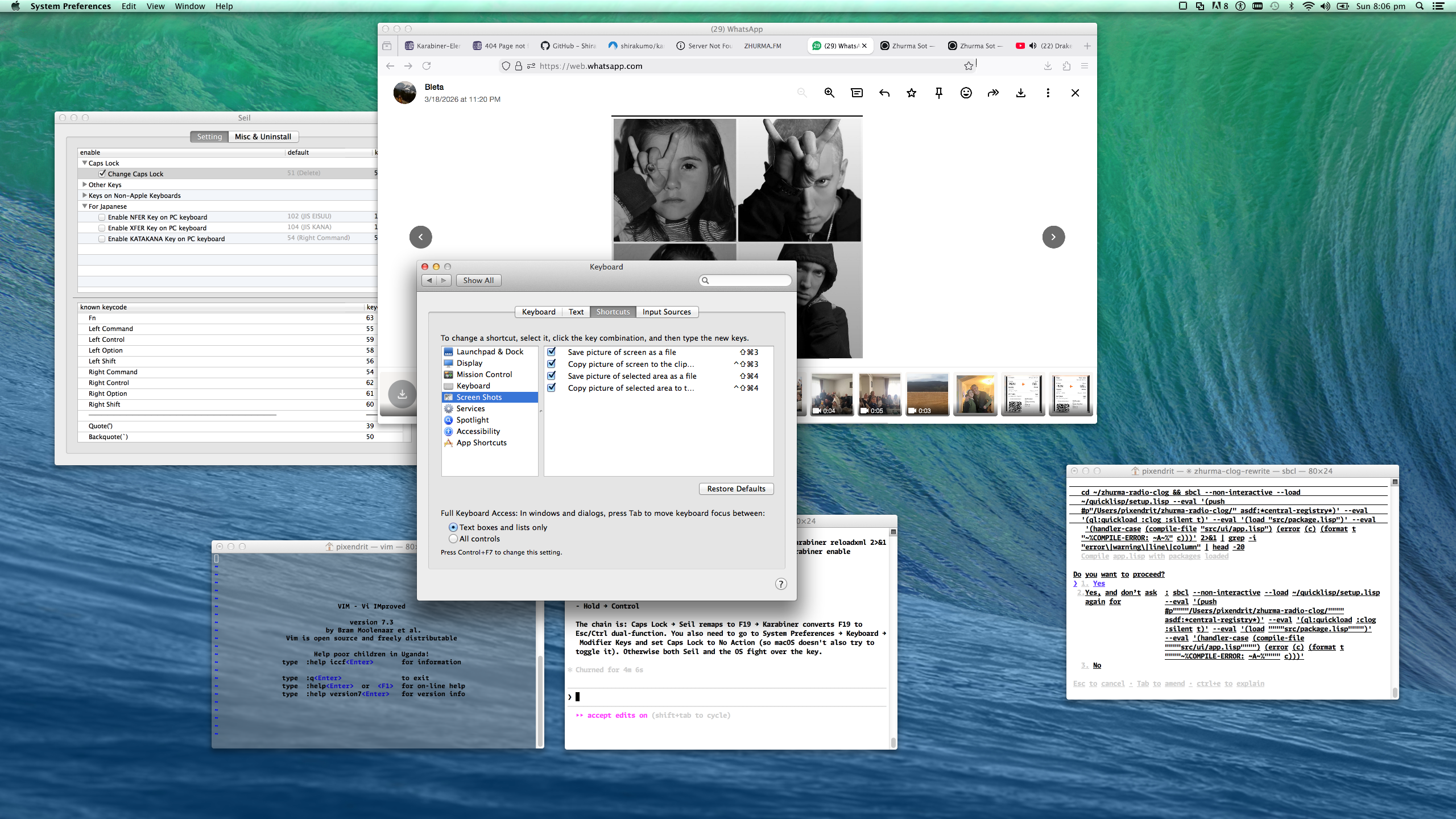The height and width of the screenshot is (819, 1456).
Task: Click the reply arrow icon in viewer
Action: 884,93
